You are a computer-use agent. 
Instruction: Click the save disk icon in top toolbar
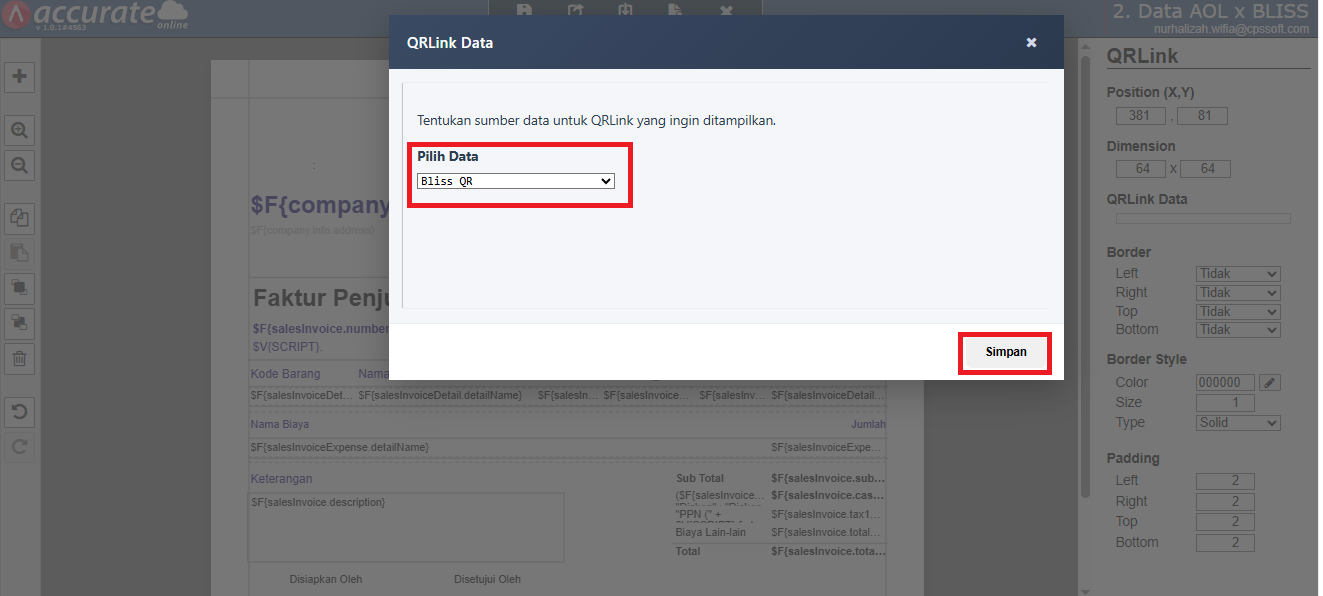[x=524, y=10]
